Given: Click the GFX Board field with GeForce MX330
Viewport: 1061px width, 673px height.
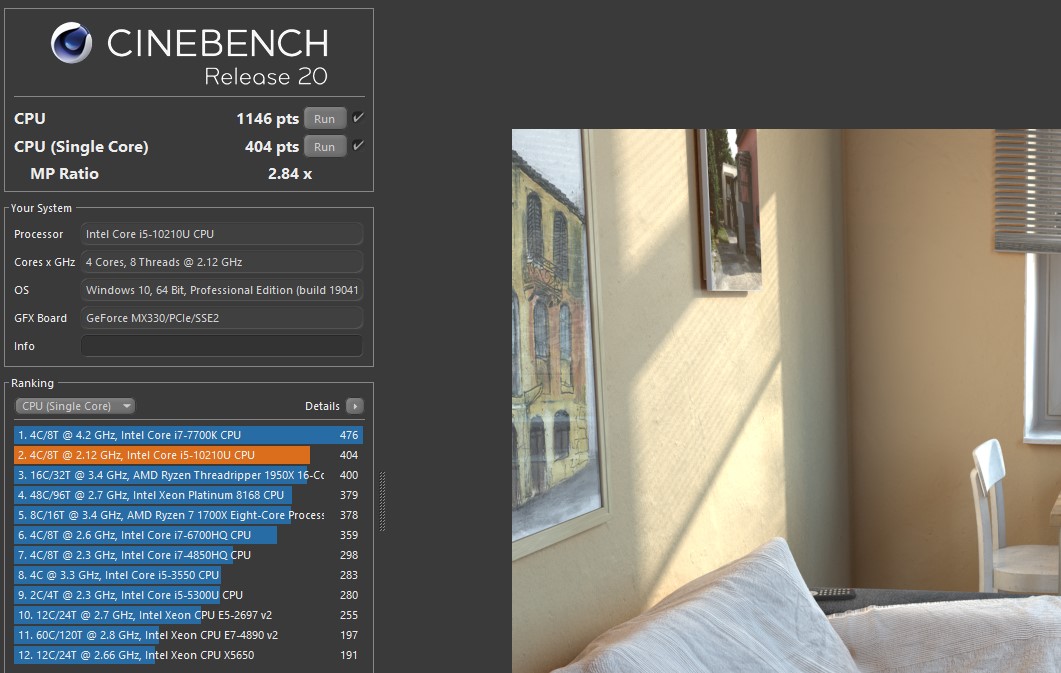Looking at the screenshot, I should pos(221,318).
